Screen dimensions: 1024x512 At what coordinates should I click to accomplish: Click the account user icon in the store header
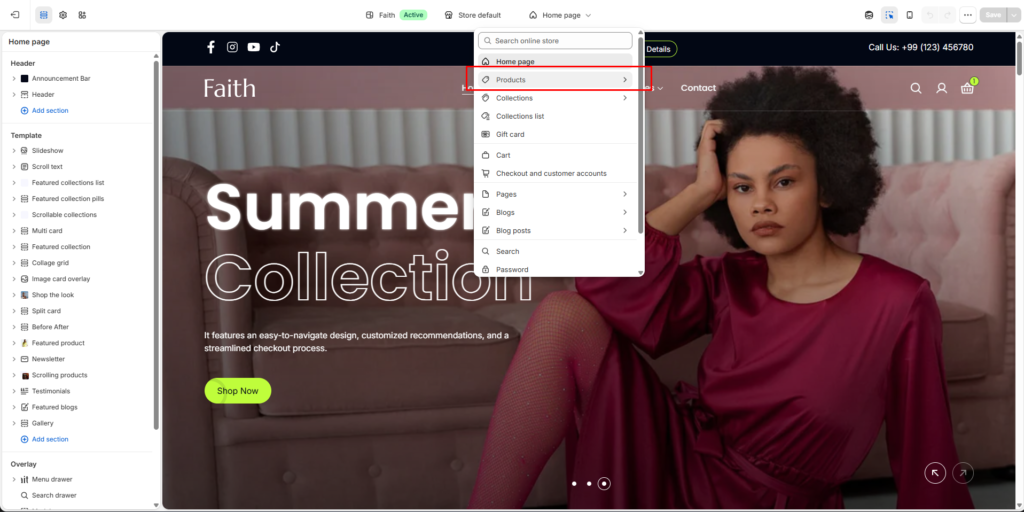(x=942, y=88)
